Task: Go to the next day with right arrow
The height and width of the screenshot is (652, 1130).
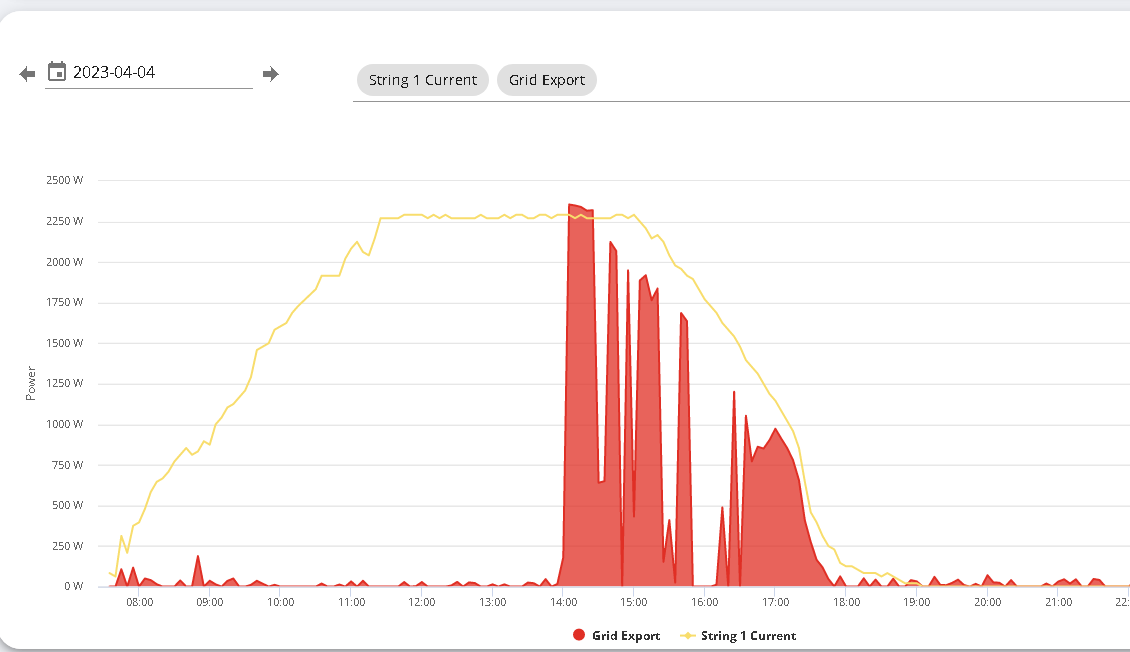Action: pyautogui.click(x=271, y=73)
